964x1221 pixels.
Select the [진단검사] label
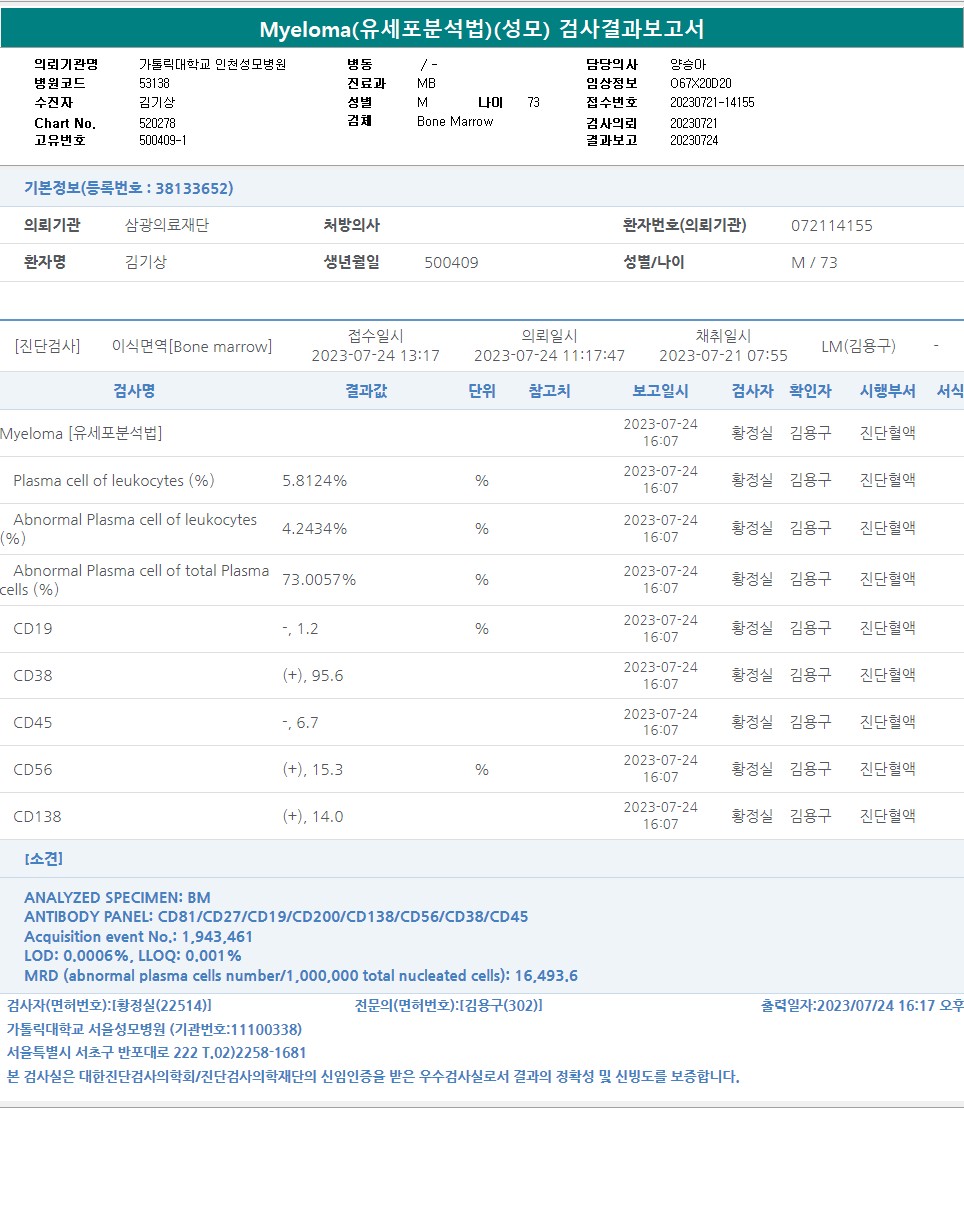tap(47, 347)
